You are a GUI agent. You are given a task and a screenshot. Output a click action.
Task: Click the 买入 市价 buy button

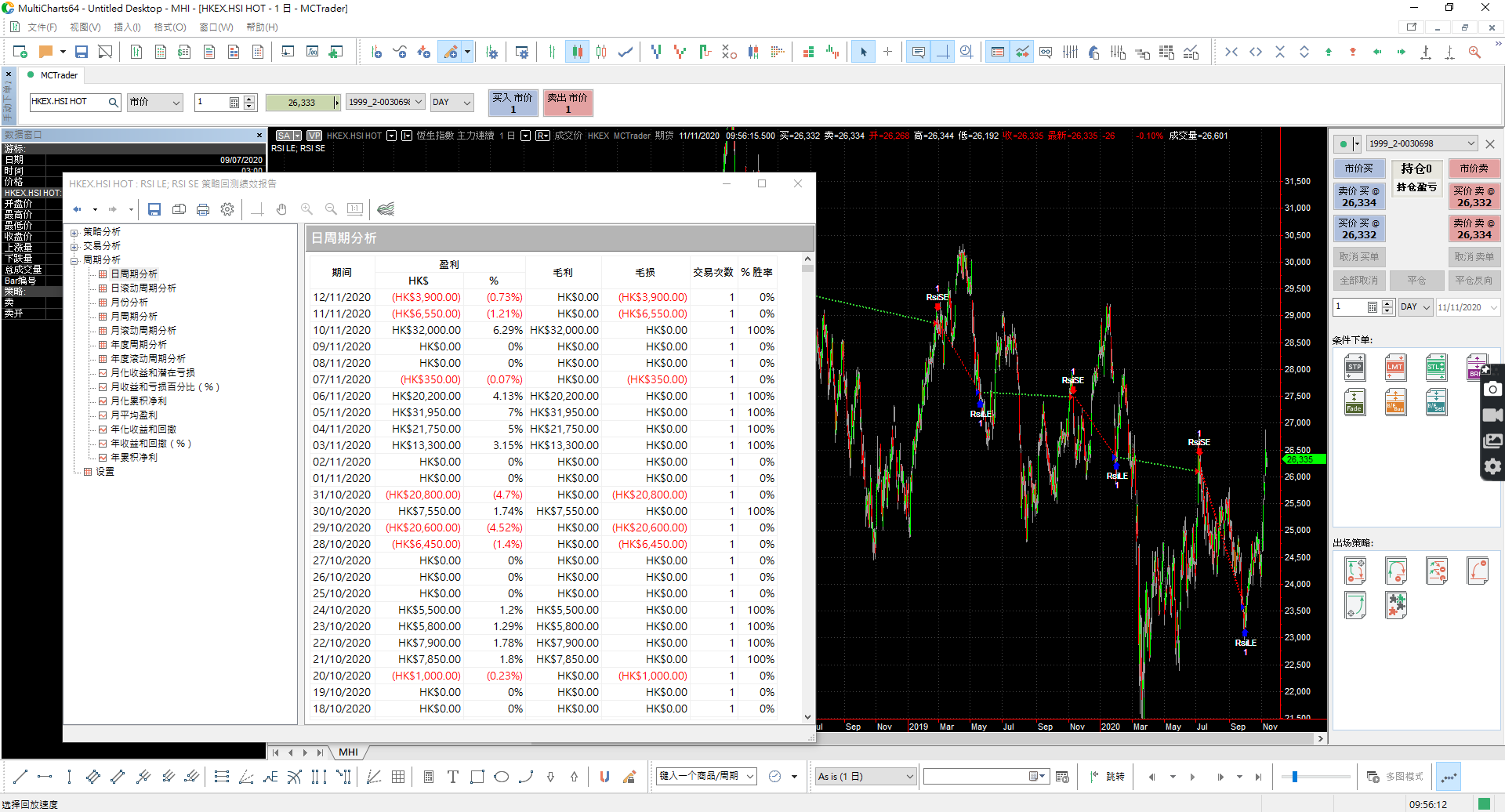(x=513, y=103)
